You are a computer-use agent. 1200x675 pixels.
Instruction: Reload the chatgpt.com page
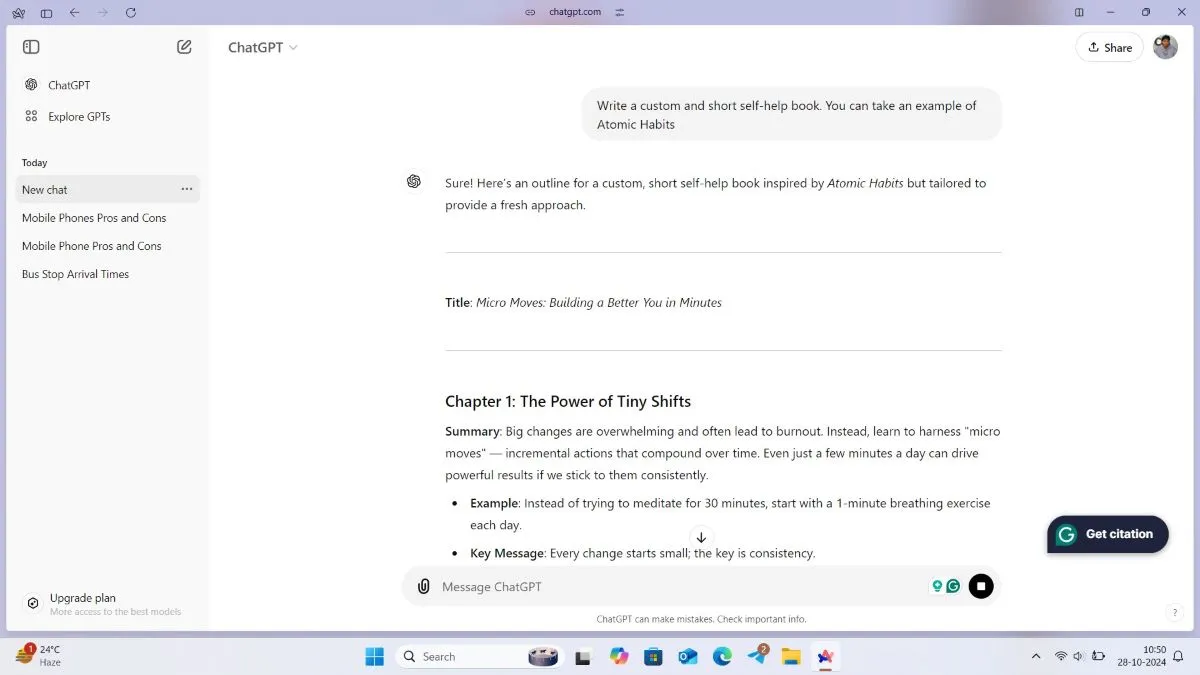click(131, 13)
